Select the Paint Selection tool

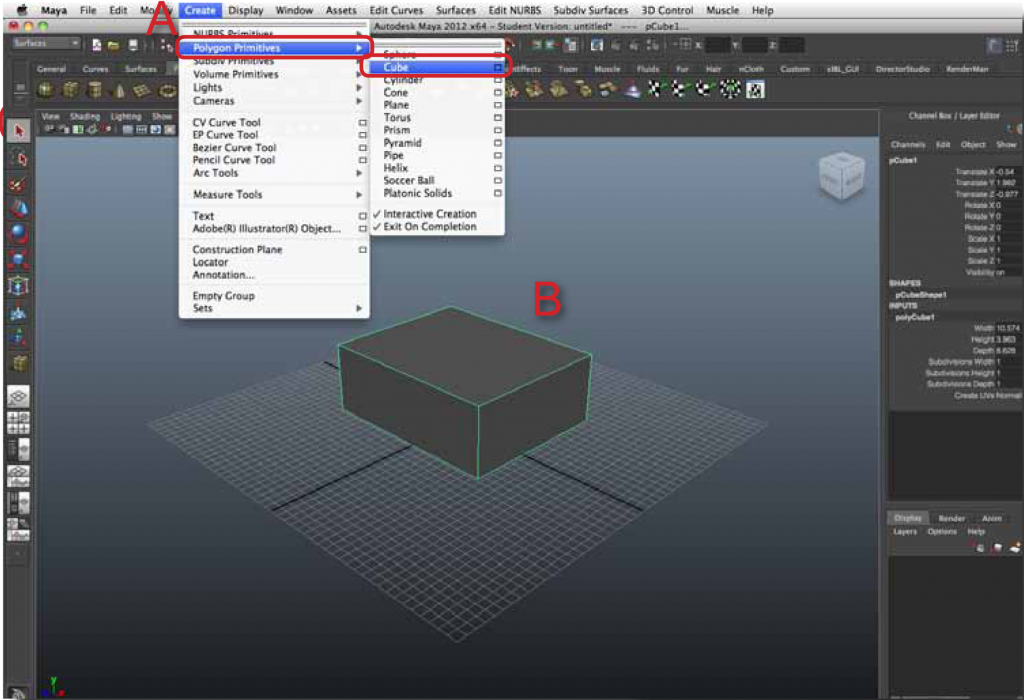tap(20, 181)
